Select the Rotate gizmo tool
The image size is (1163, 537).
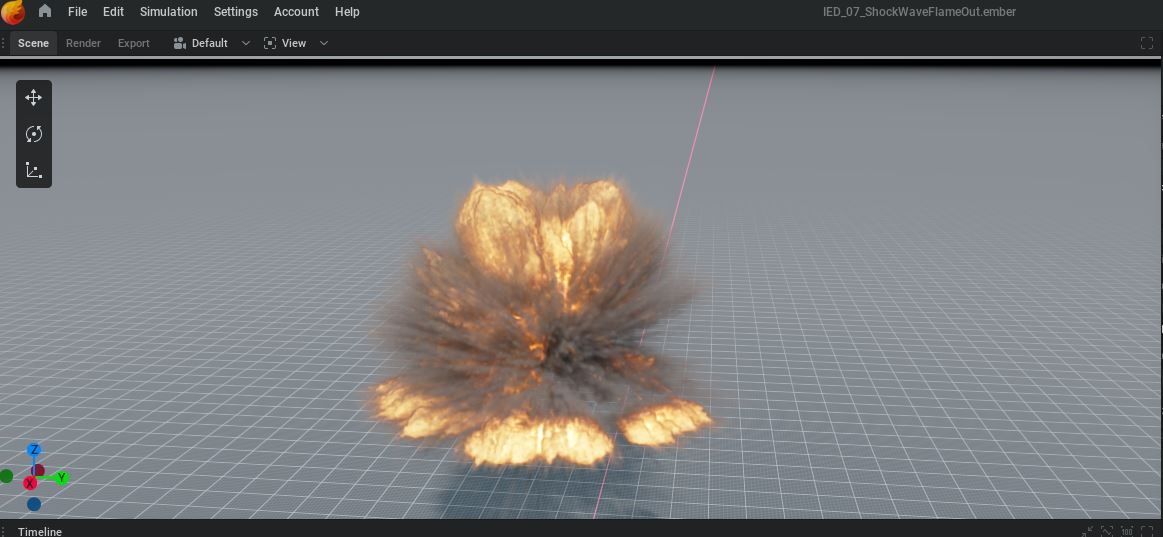click(34, 134)
